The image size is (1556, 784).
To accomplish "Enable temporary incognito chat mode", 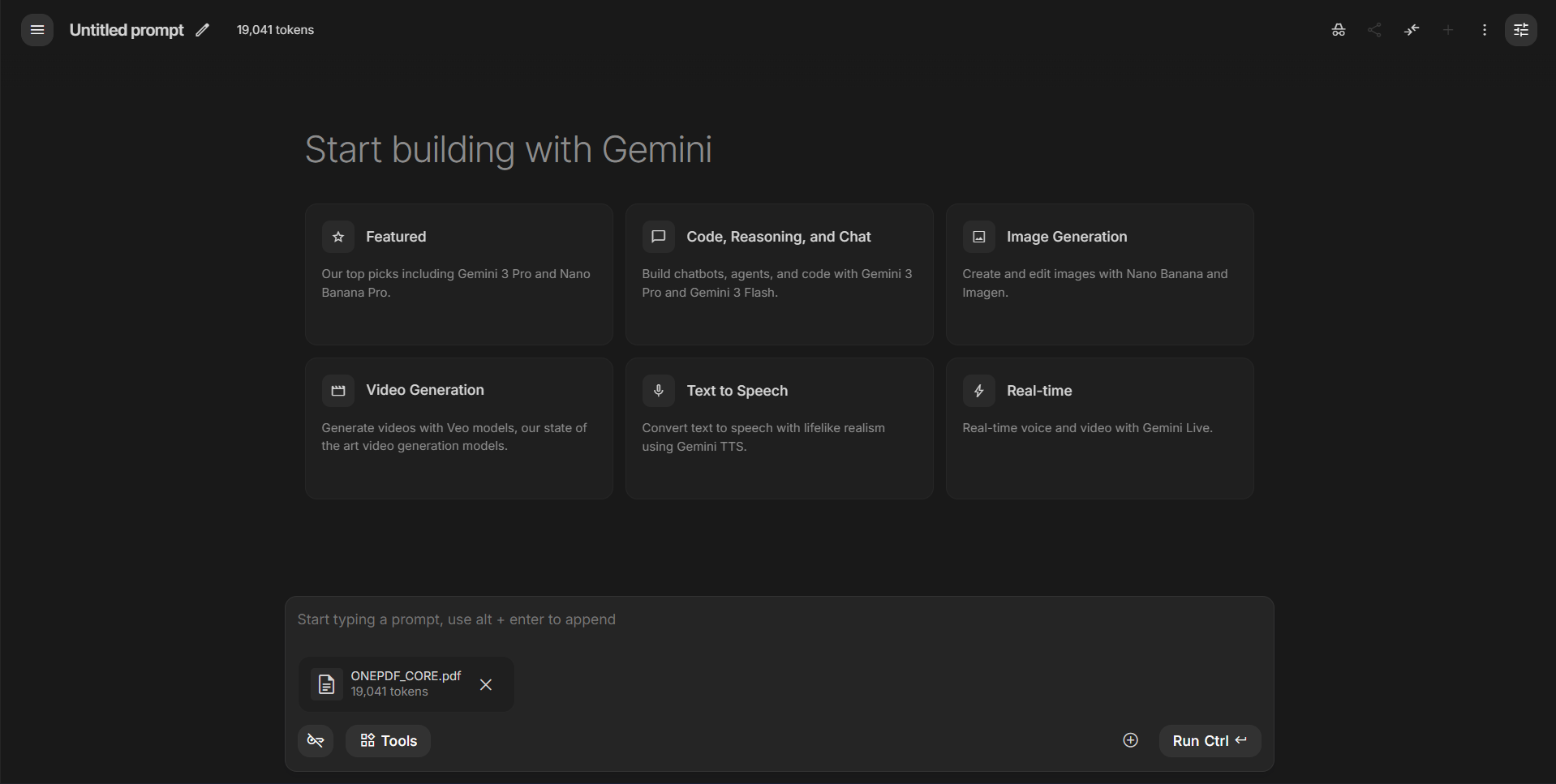I will click(1338, 29).
